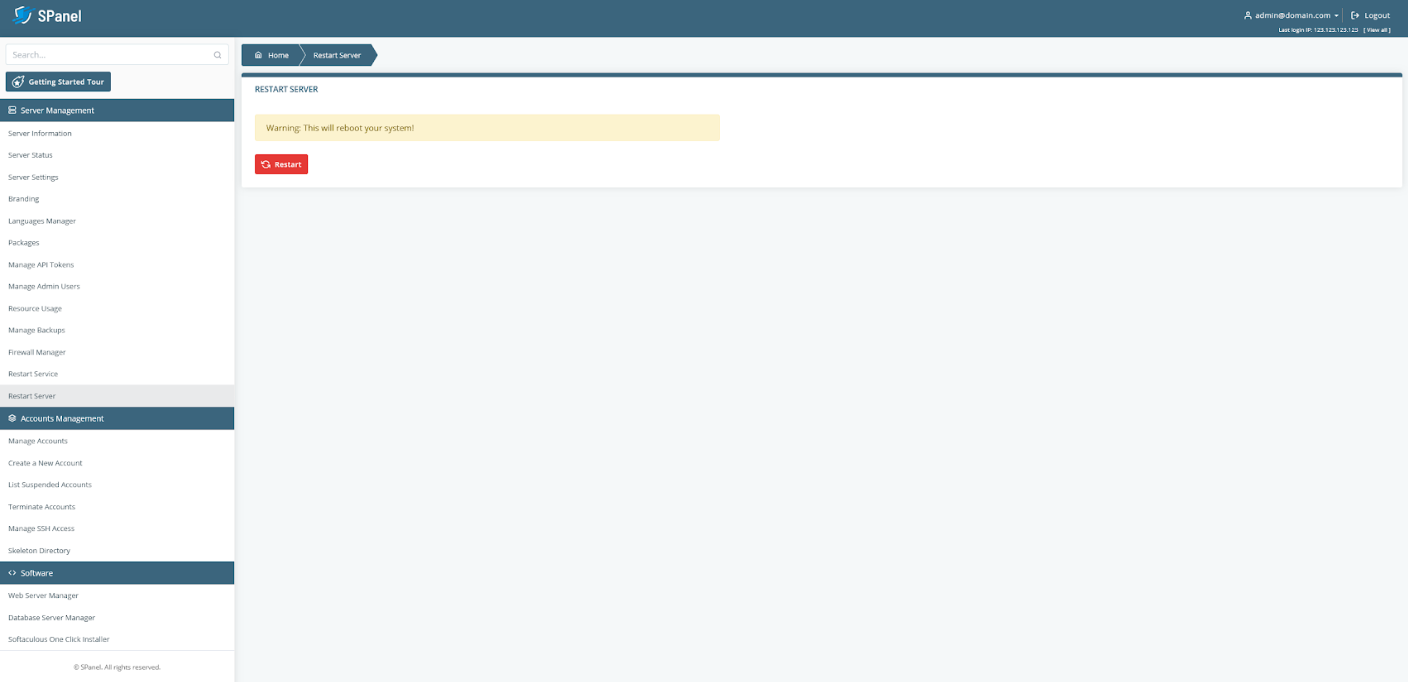
Task: Click the Server Management section icon
Action: [x=13, y=110]
